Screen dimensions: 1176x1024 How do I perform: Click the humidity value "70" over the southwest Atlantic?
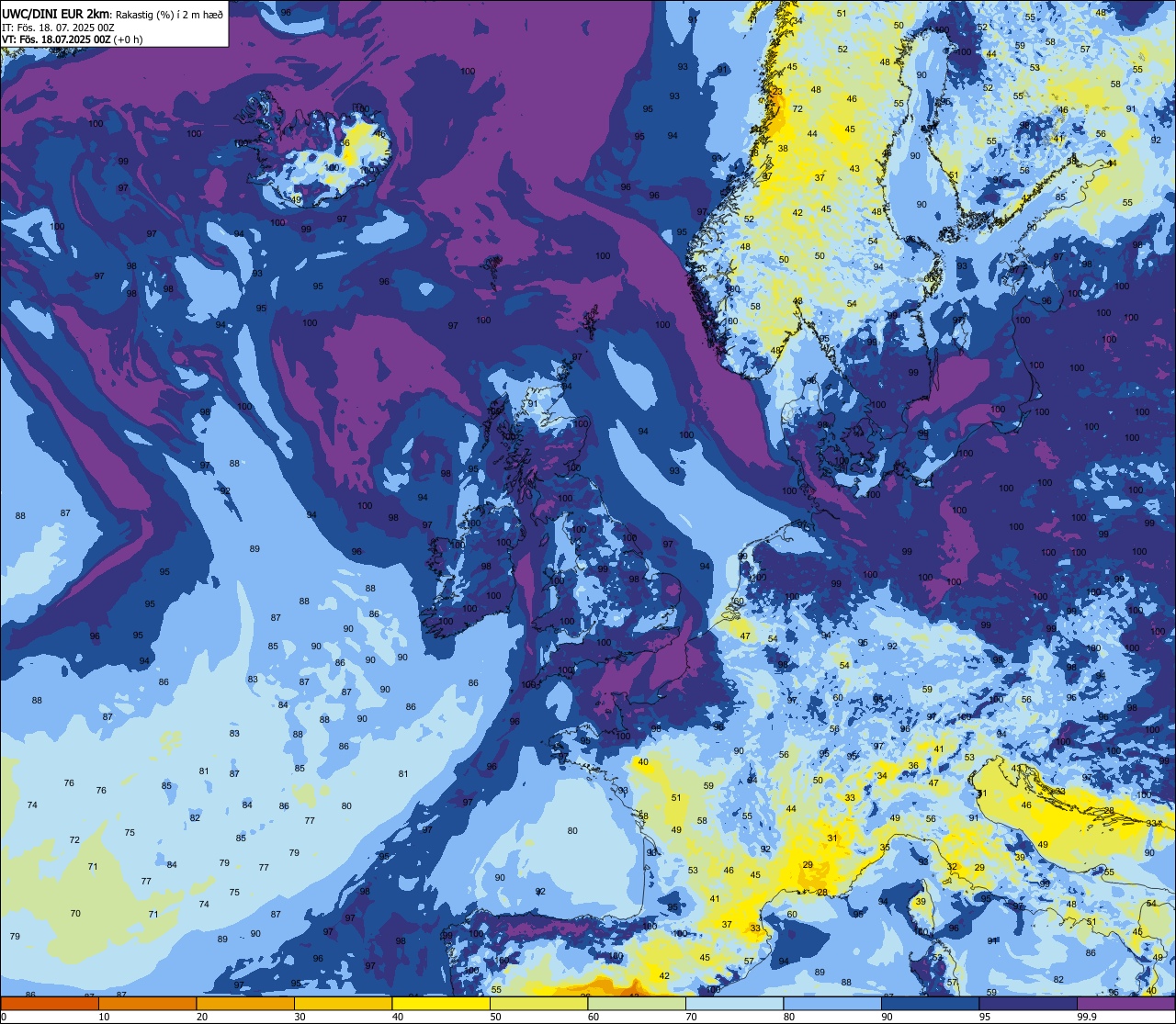click(75, 913)
